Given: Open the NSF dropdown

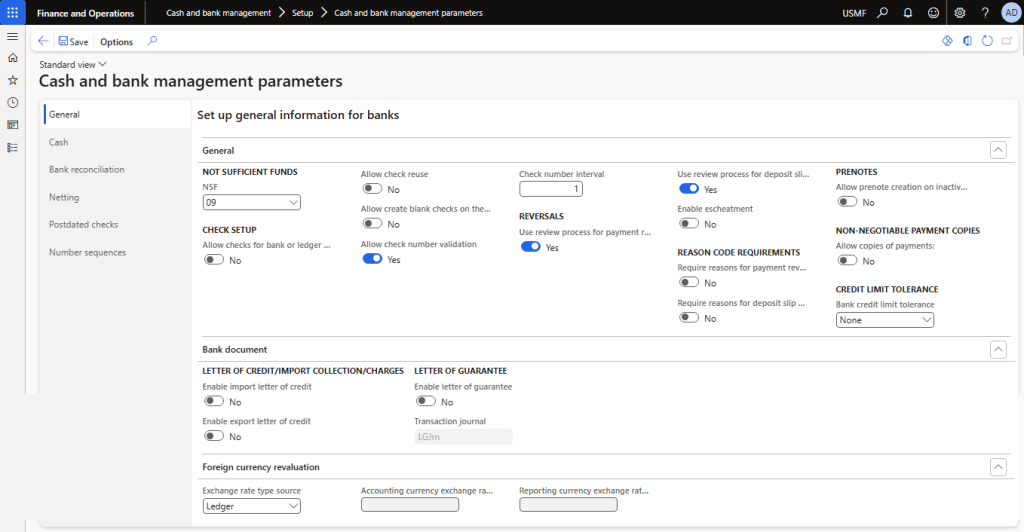Looking at the screenshot, I should [251, 203].
